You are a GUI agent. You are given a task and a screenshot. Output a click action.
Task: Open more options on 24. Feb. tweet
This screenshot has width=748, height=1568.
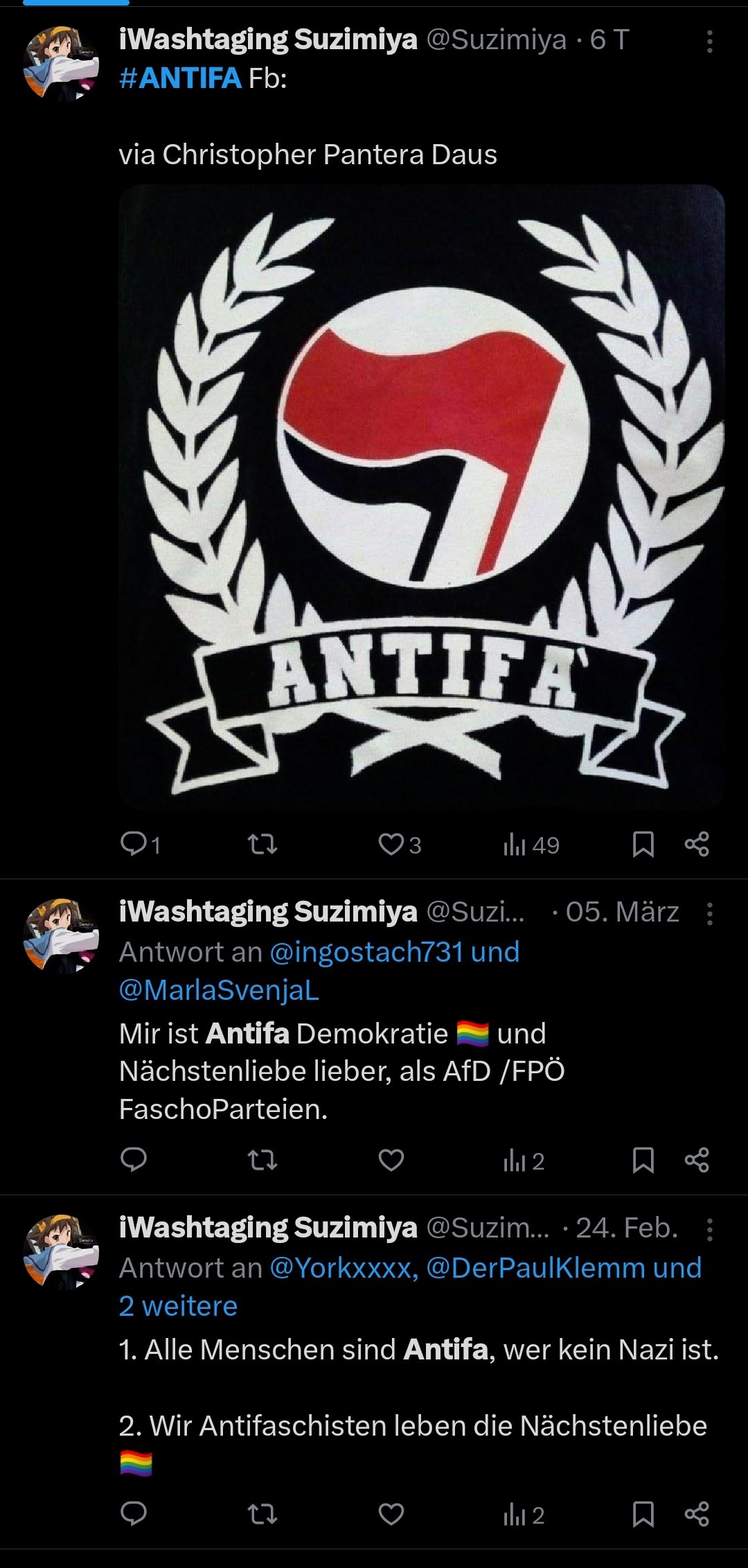[709, 1230]
